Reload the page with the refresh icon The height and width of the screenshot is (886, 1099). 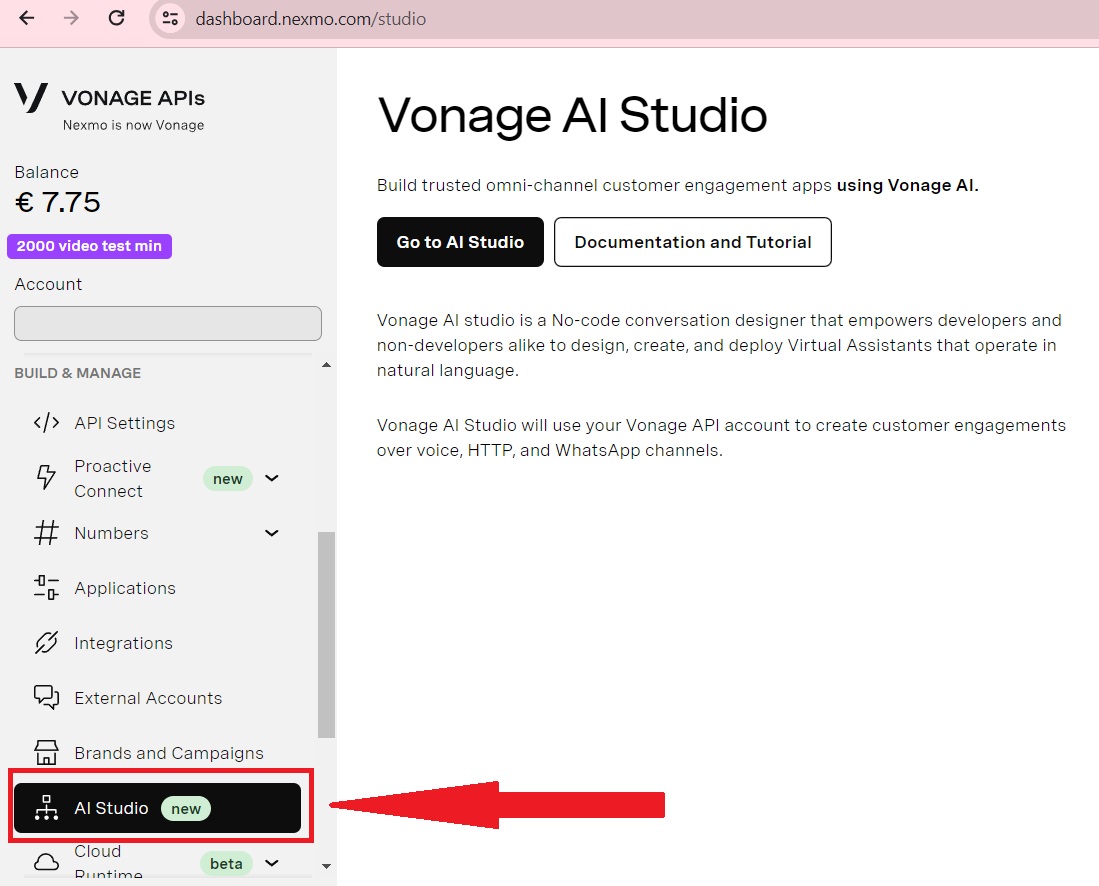click(x=116, y=18)
